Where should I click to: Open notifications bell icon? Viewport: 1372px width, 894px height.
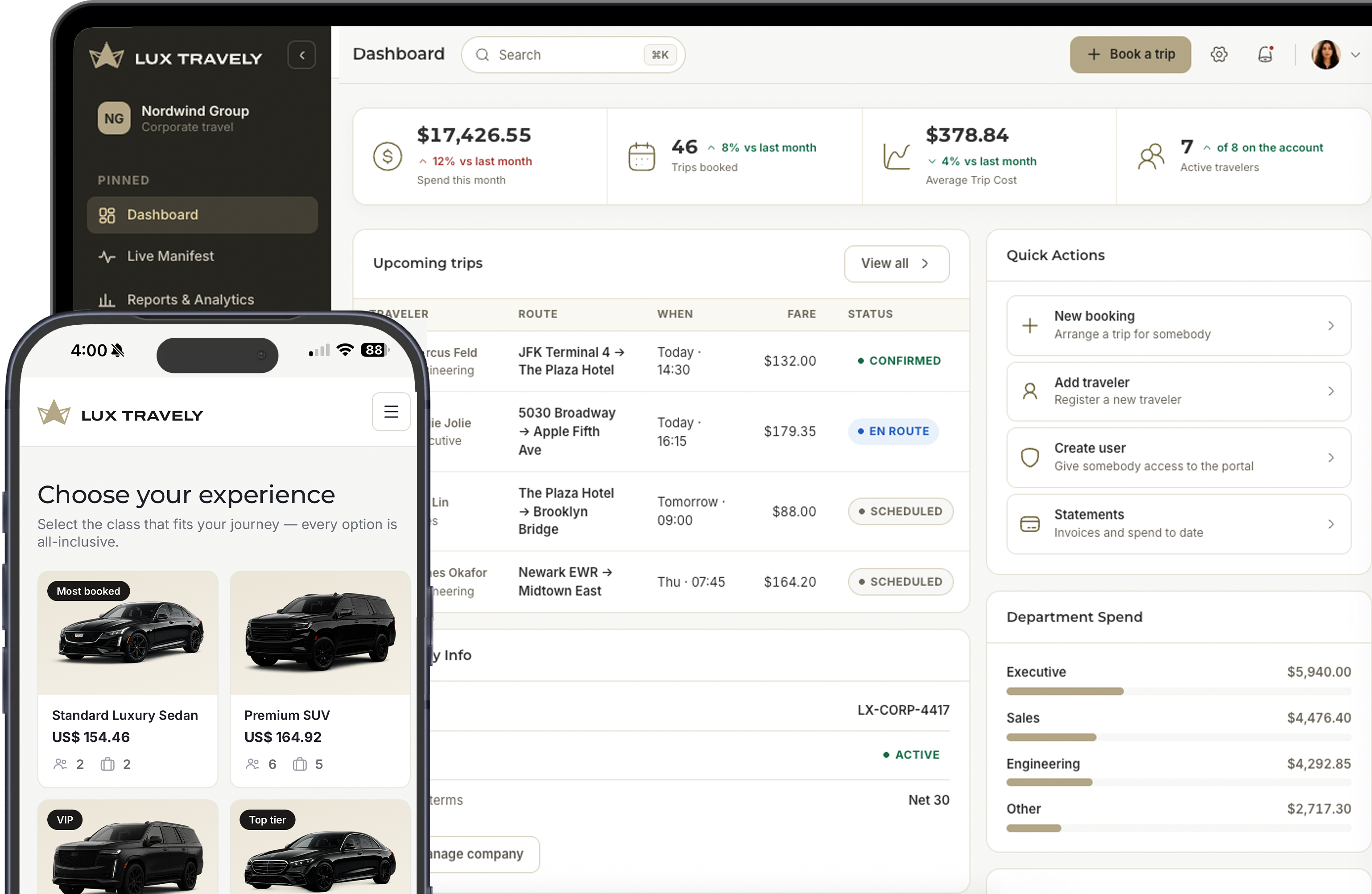[x=1265, y=55]
